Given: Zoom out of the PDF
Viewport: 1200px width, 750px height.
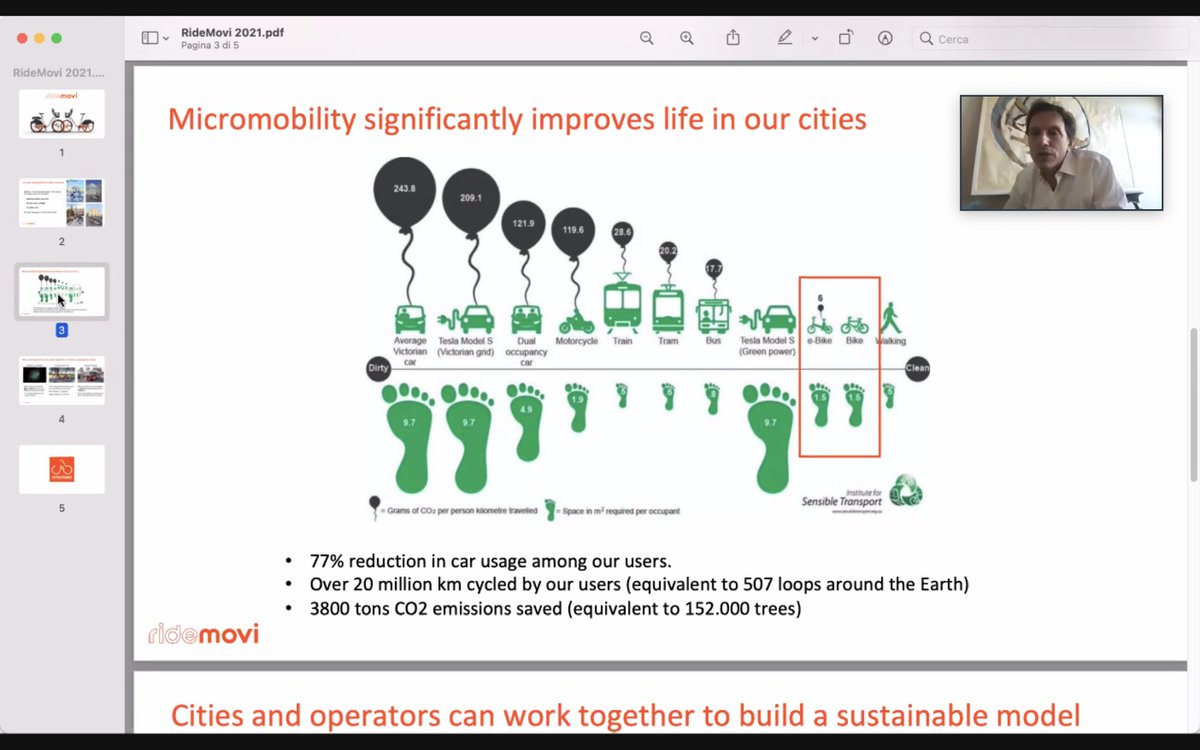Looking at the screenshot, I should click(647, 38).
